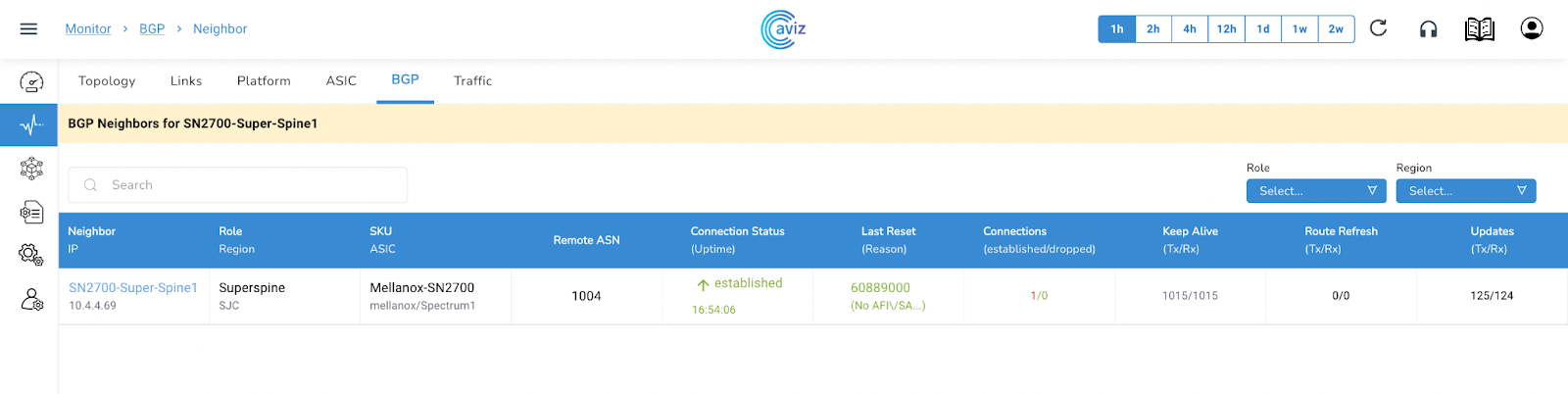Switch time range to 12h

1226,29
